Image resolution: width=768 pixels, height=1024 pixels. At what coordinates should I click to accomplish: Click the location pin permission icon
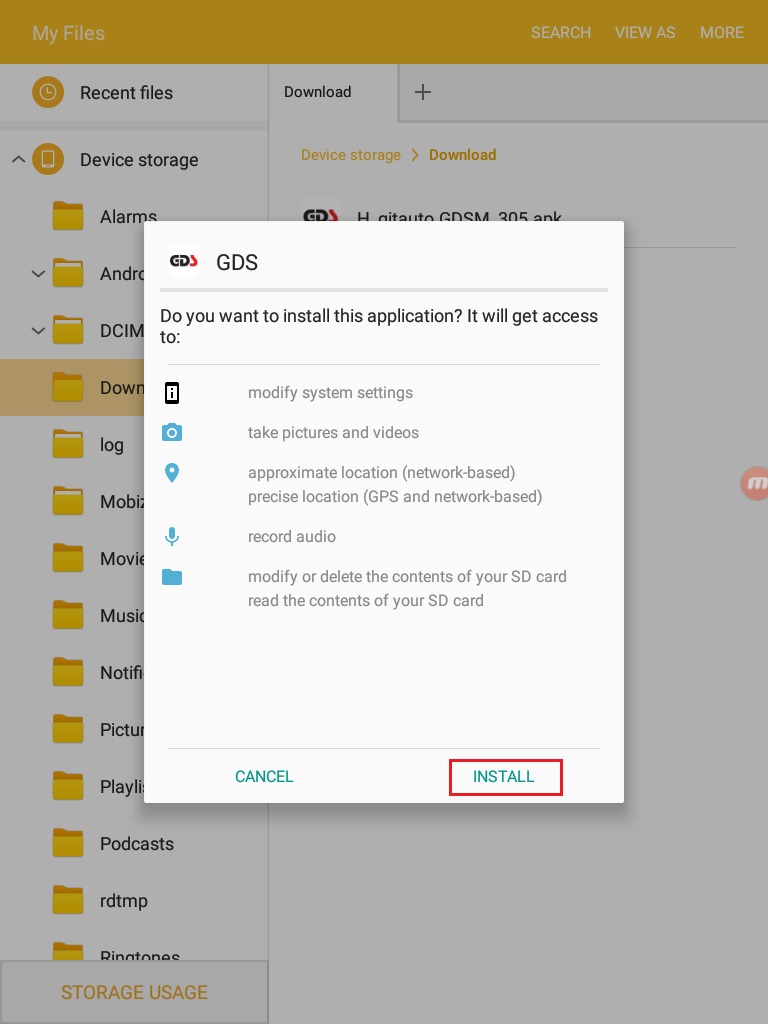172,472
